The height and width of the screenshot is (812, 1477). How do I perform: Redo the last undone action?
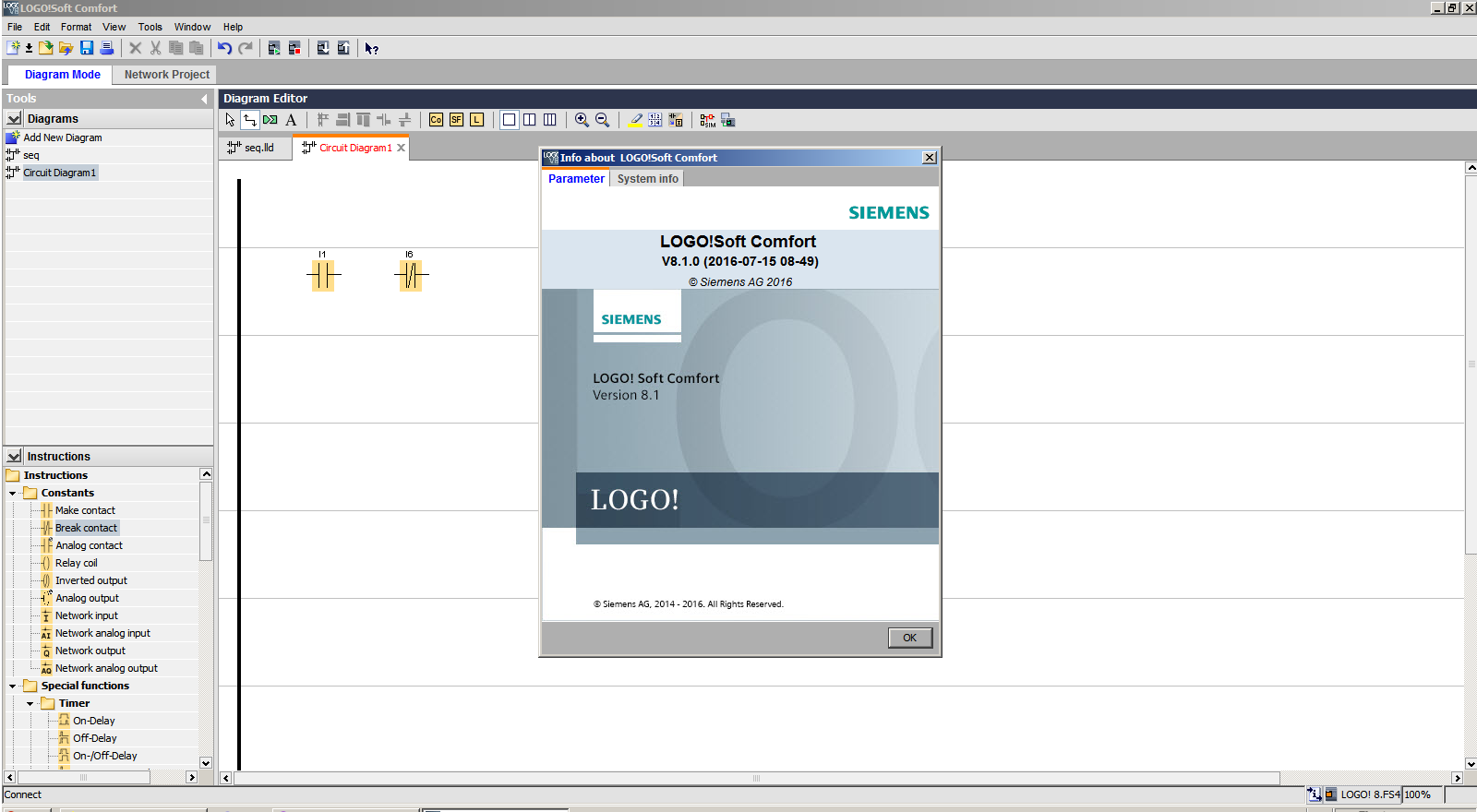(246, 48)
